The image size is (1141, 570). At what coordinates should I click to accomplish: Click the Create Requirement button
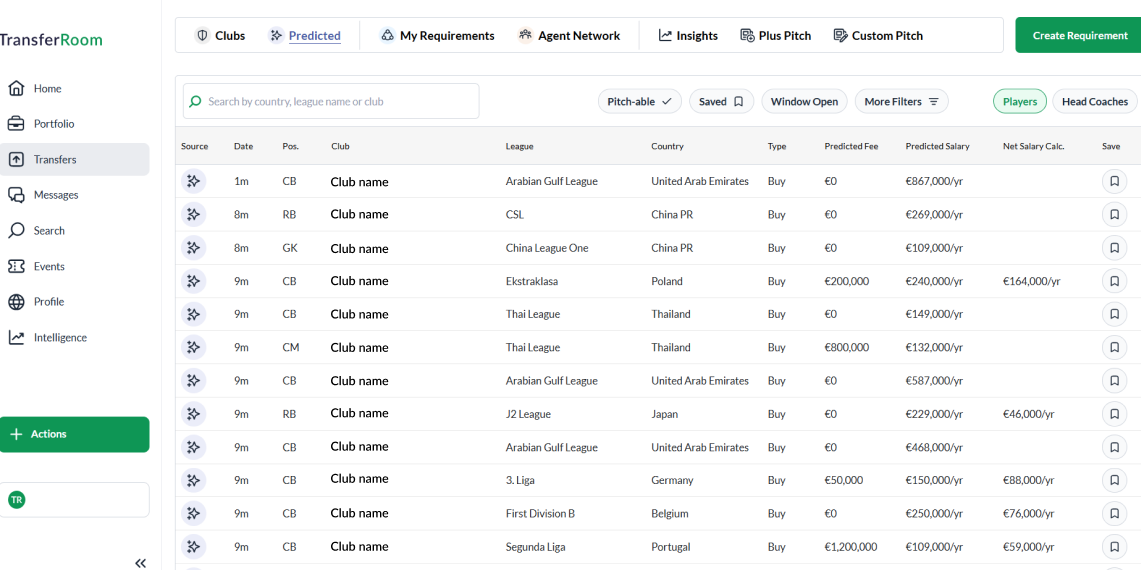[1079, 36]
